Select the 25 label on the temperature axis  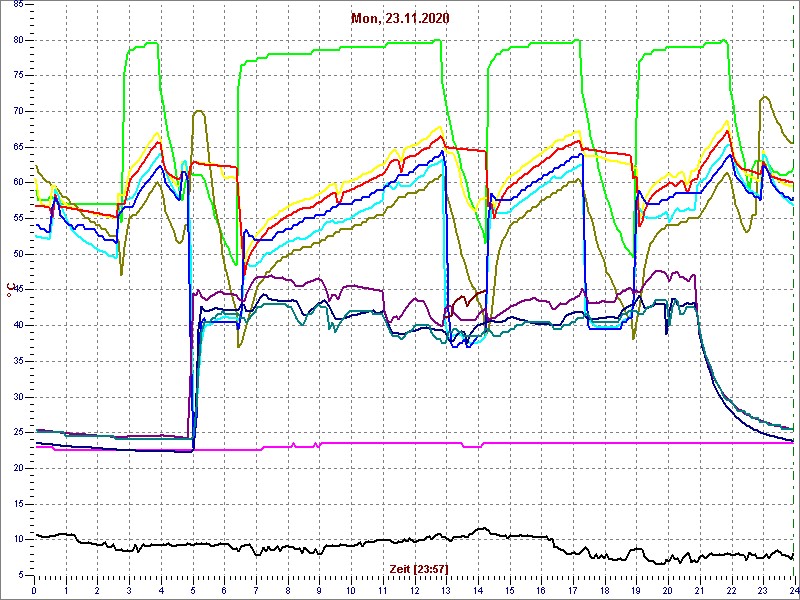(18, 433)
